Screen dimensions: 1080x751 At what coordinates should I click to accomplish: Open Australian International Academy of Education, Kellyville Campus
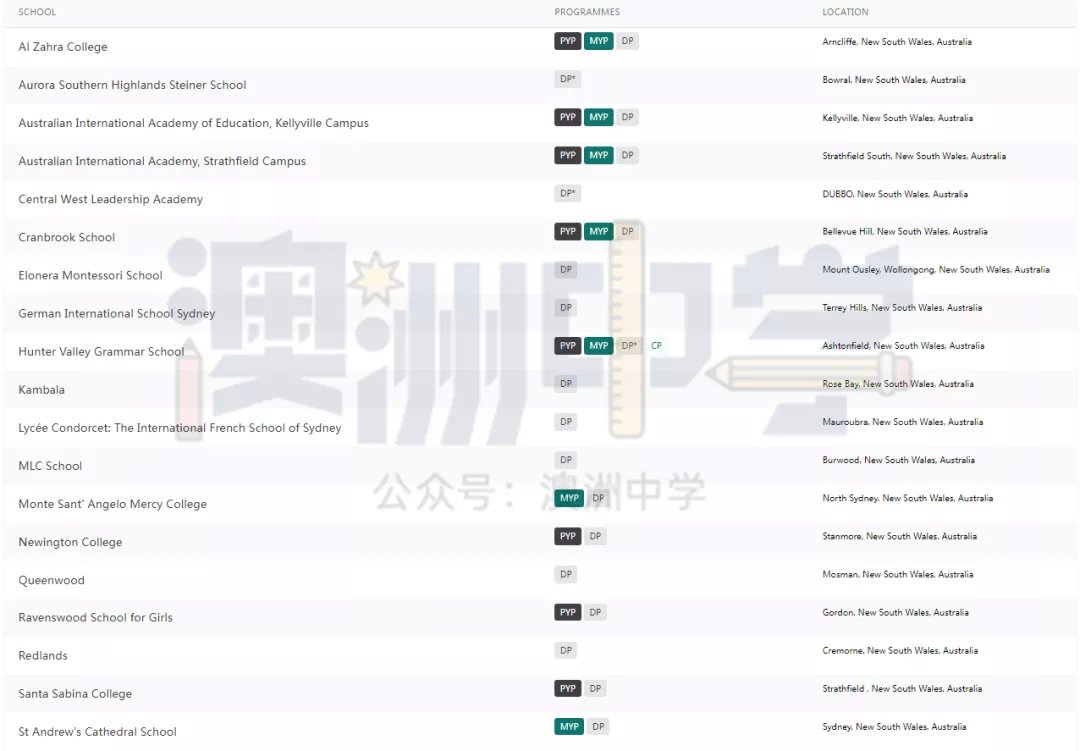[194, 123]
